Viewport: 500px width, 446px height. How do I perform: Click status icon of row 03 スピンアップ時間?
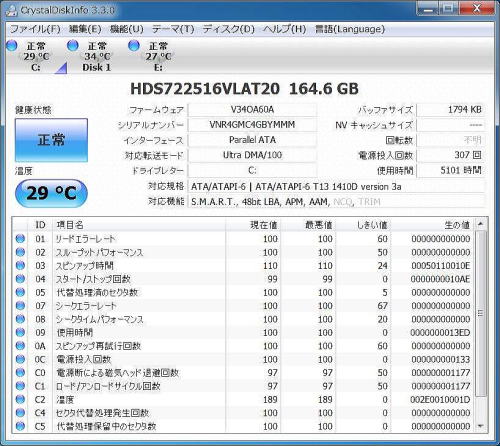point(20,265)
